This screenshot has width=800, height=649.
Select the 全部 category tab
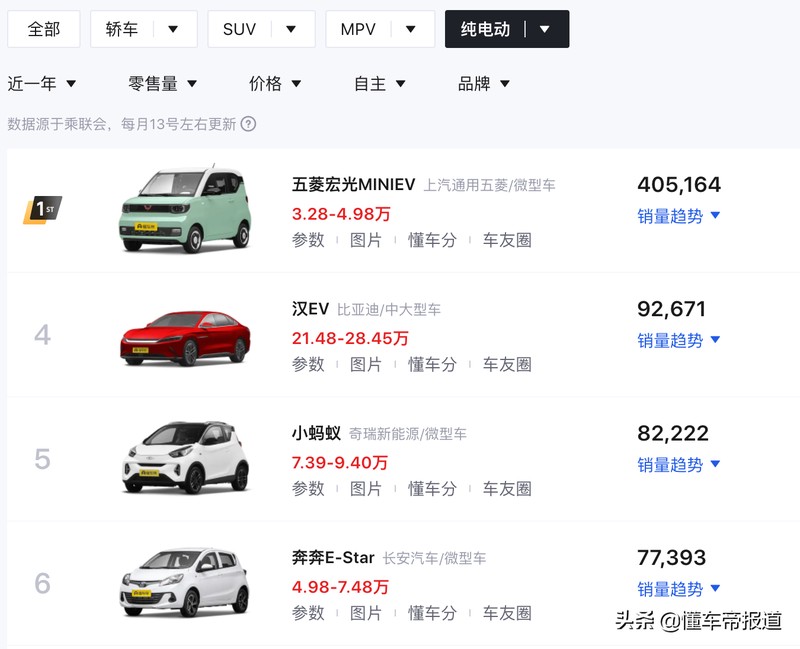pos(44,29)
